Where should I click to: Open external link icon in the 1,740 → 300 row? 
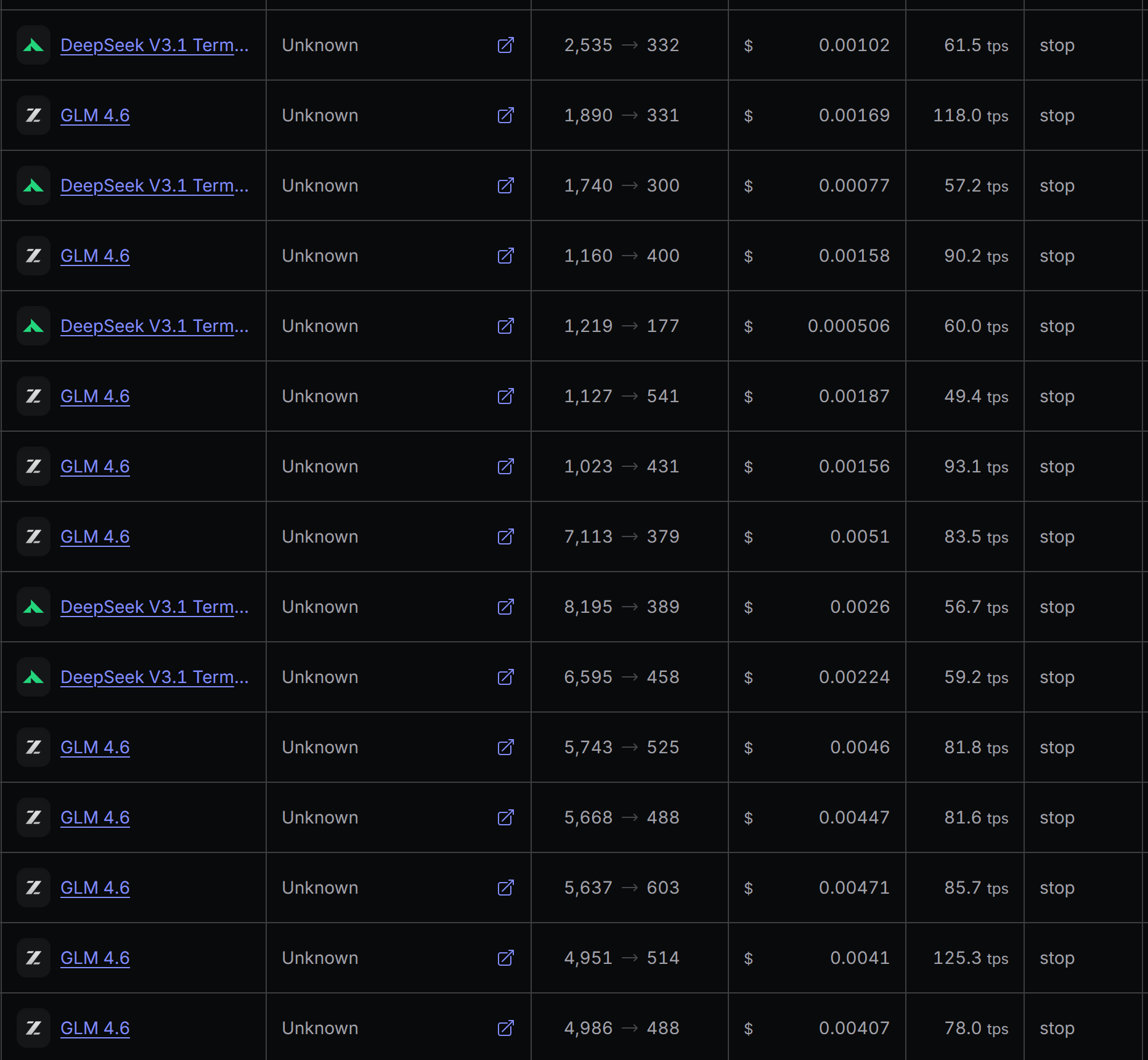pyautogui.click(x=505, y=186)
